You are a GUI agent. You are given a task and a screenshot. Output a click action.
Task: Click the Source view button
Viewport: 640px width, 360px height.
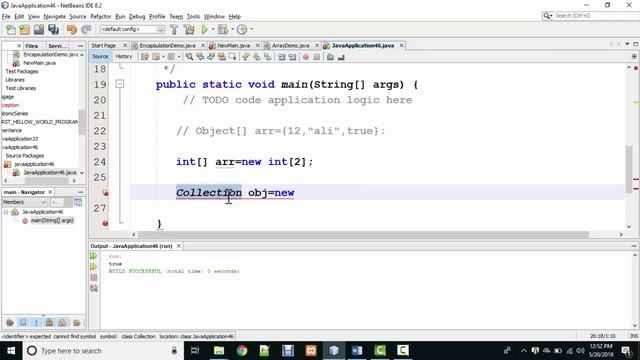click(100, 56)
